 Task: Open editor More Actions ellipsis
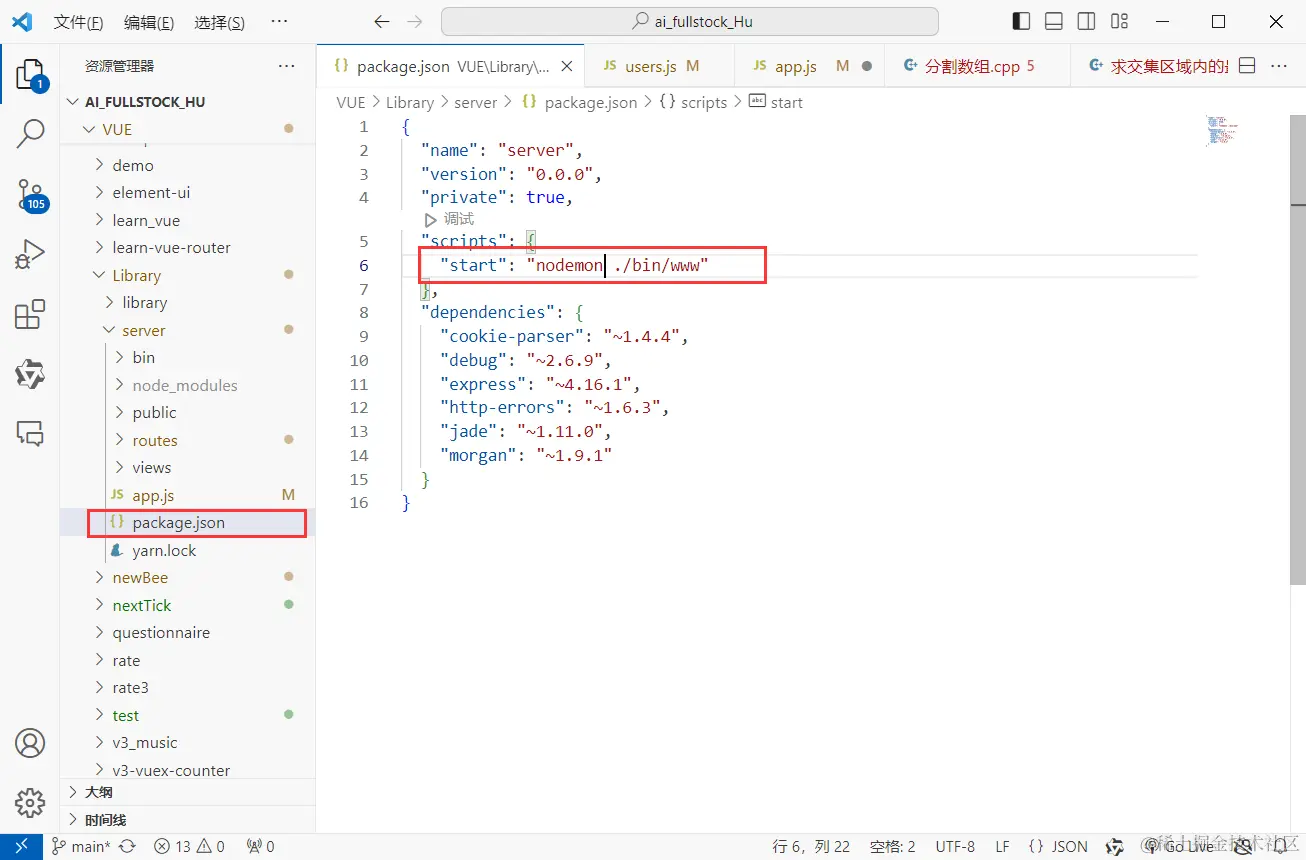1279,66
